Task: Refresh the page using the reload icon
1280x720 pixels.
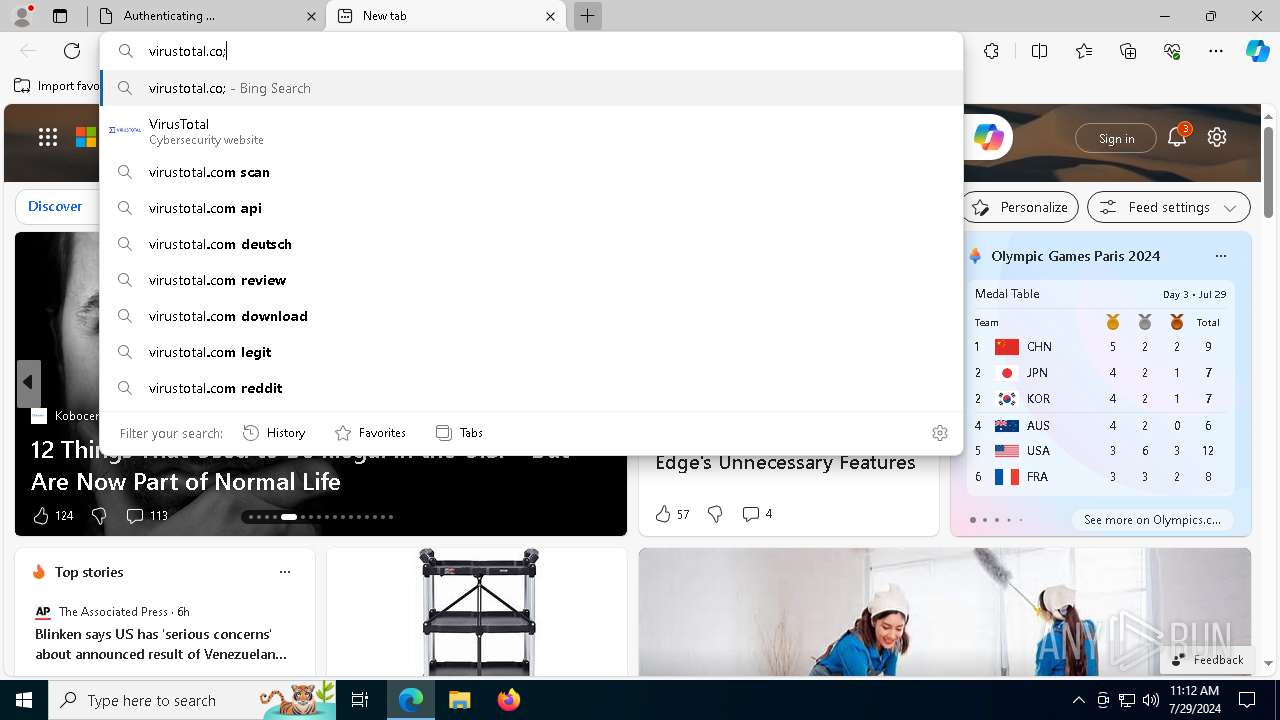Action: [72, 51]
